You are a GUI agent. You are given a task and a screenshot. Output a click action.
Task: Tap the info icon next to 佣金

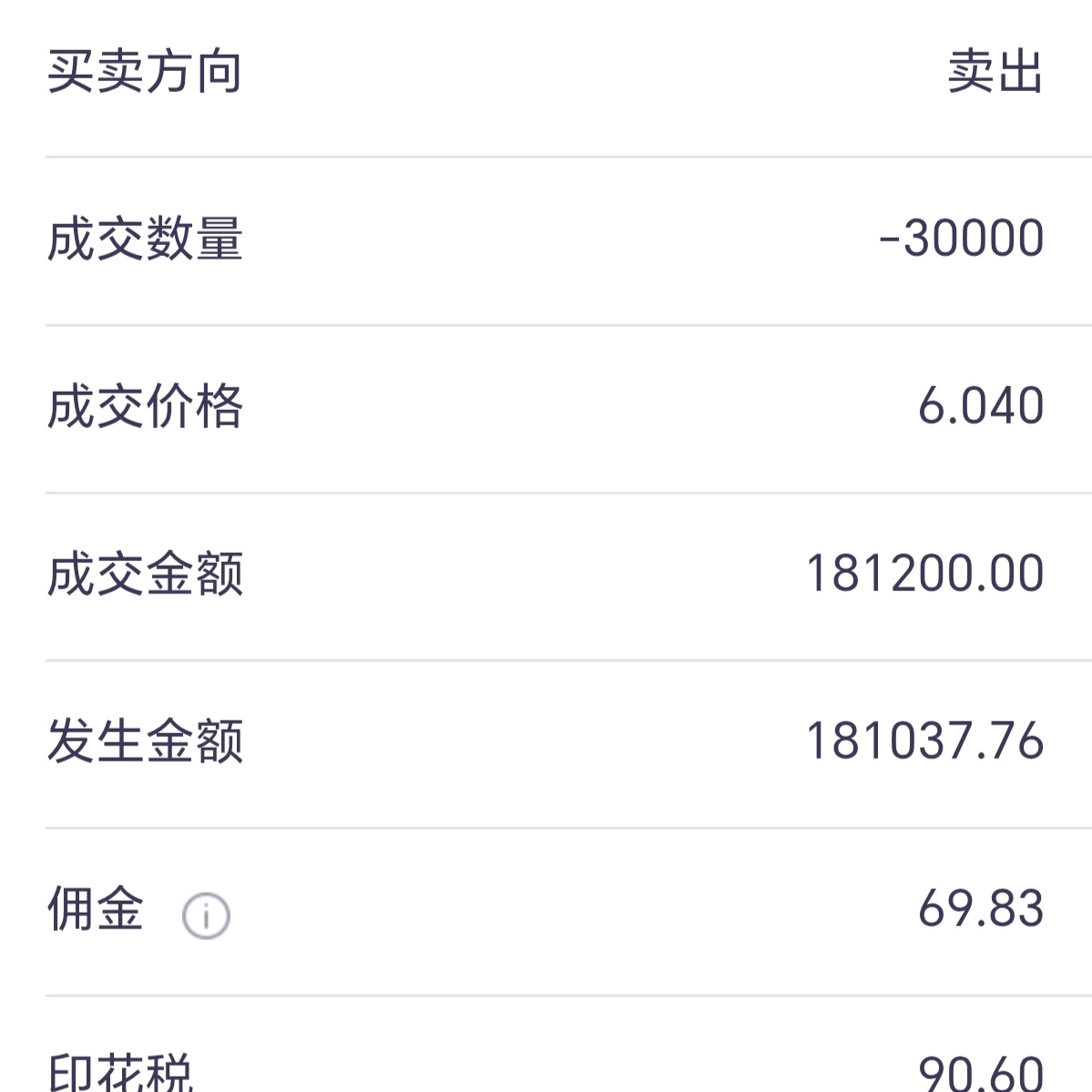(206, 916)
